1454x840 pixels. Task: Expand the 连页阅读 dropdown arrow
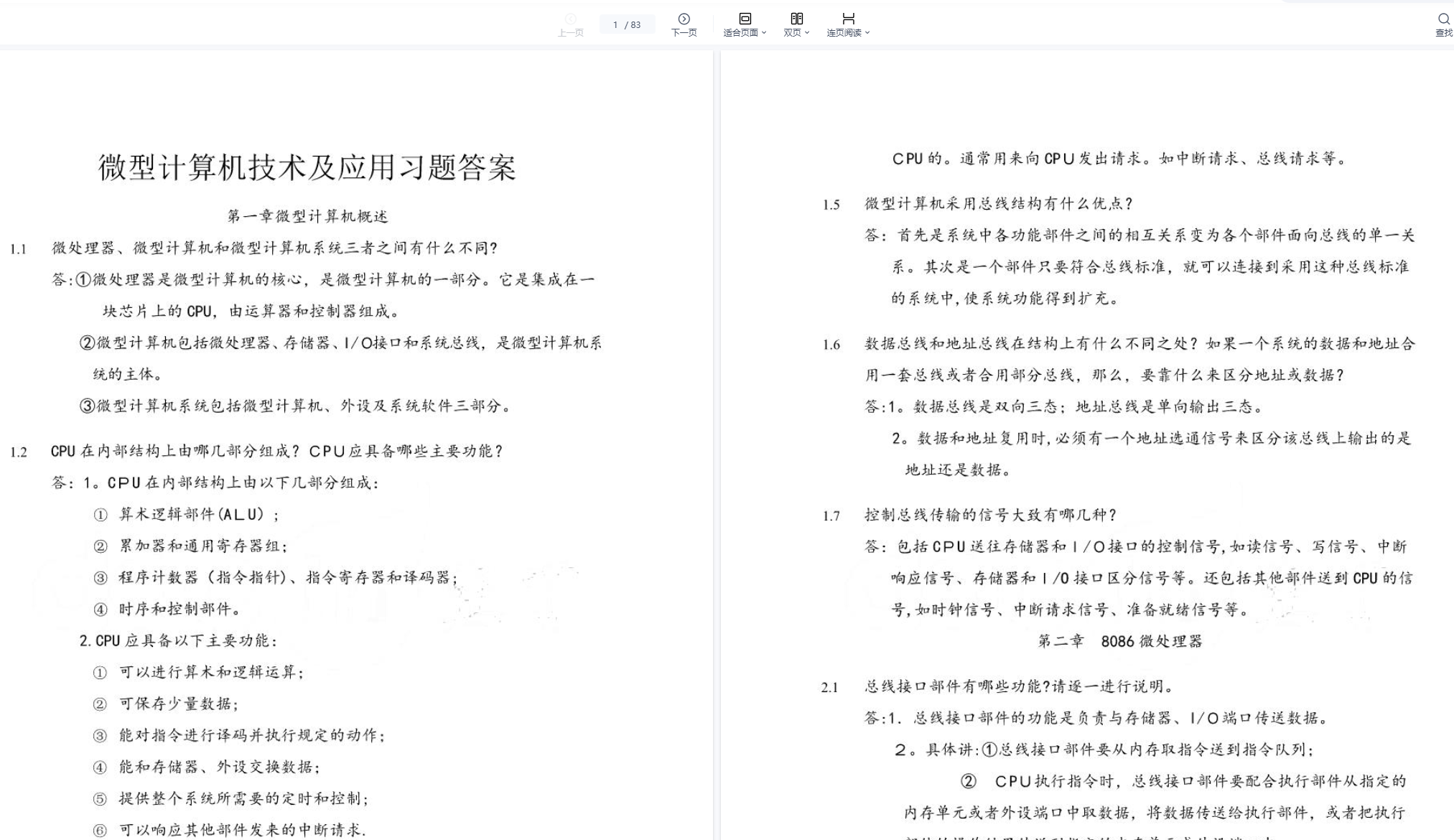point(867,33)
